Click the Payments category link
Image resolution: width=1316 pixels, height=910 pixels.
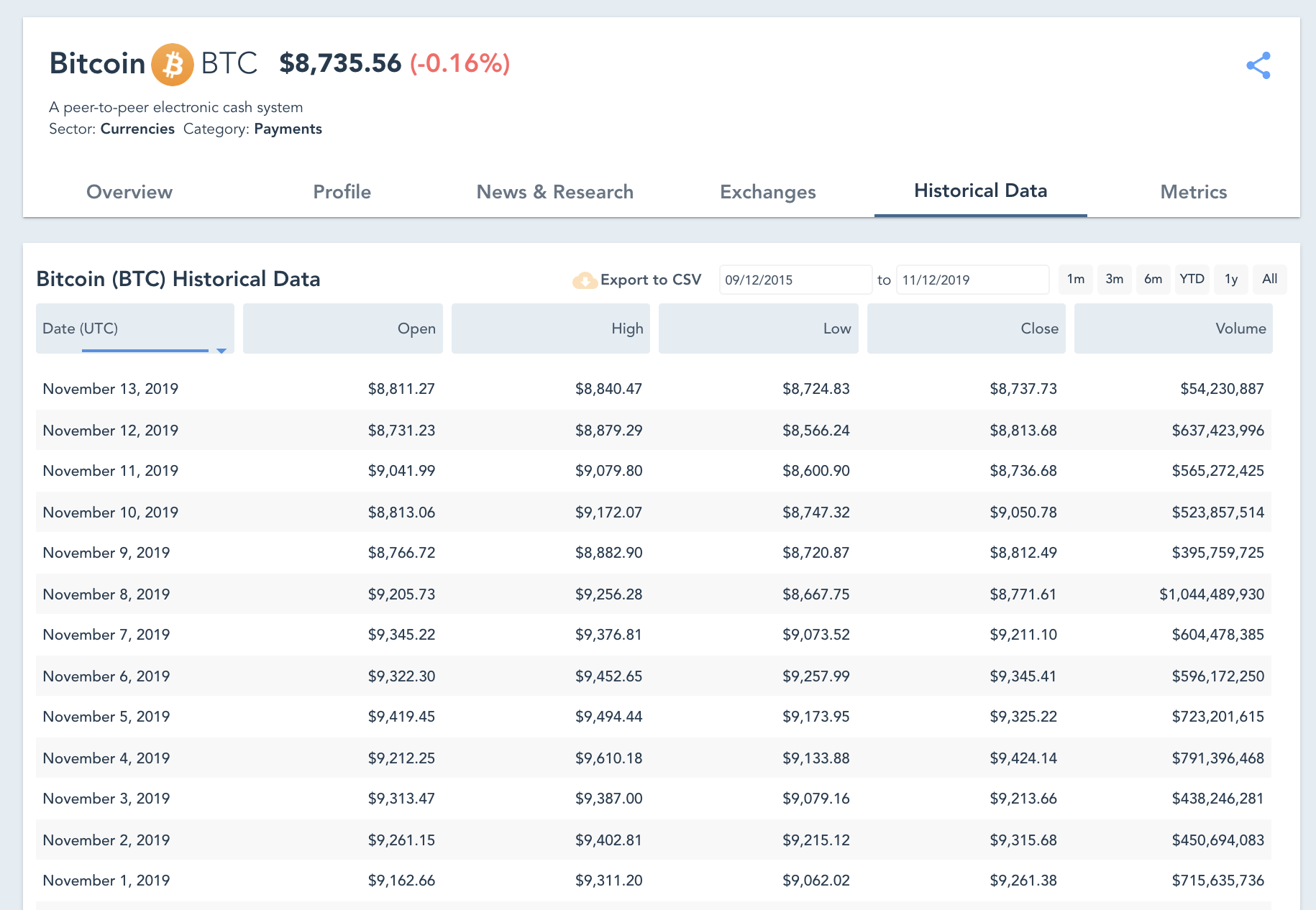(x=288, y=129)
